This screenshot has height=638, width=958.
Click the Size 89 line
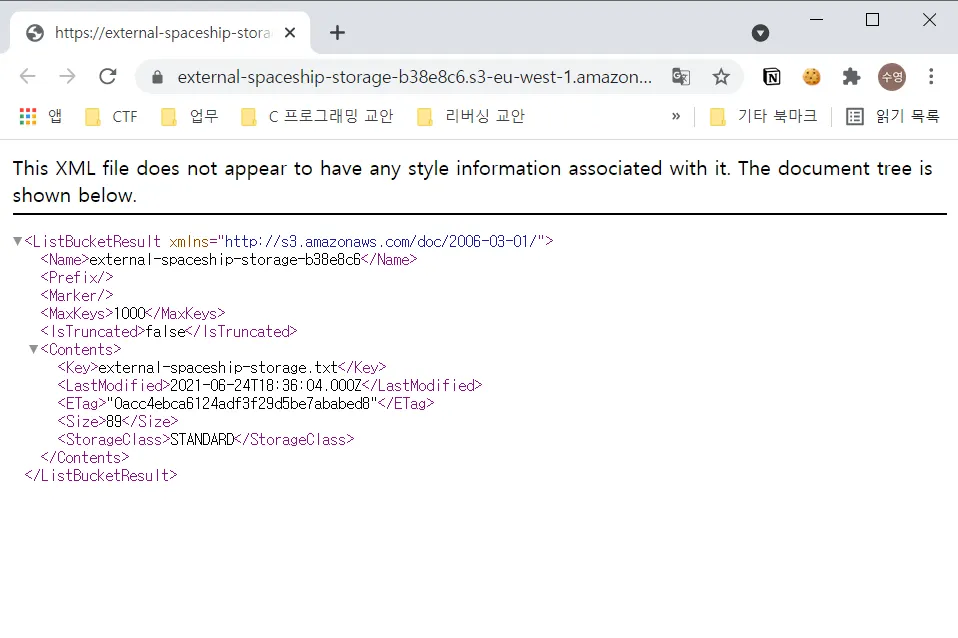coord(118,422)
